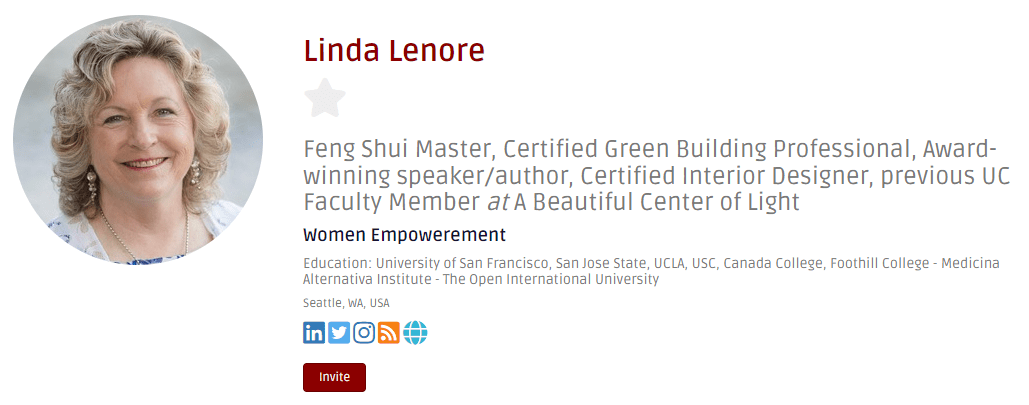Click the Seattle, WA, USA location
1029x405 pixels.
point(346,303)
